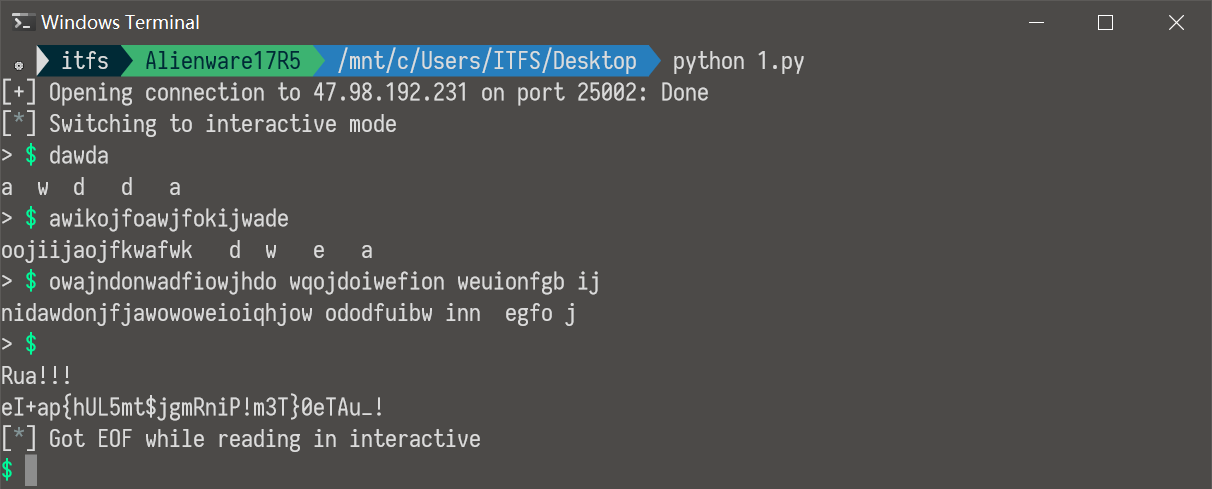
Task: Click the cursor block on the last prompt
Action: pyautogui.click(x=31, y=470)
